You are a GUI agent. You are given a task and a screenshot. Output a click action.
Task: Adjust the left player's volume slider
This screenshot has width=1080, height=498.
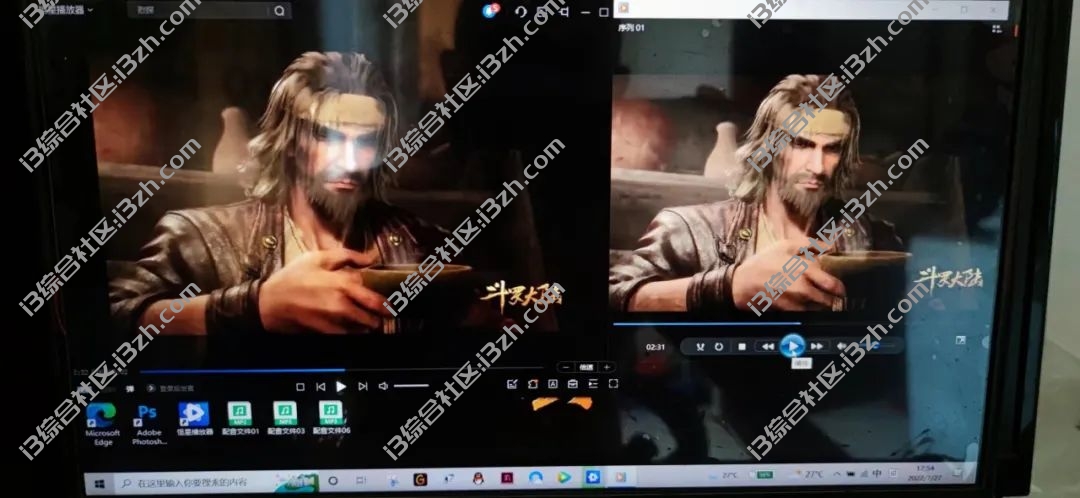click(x=411, y=386)
